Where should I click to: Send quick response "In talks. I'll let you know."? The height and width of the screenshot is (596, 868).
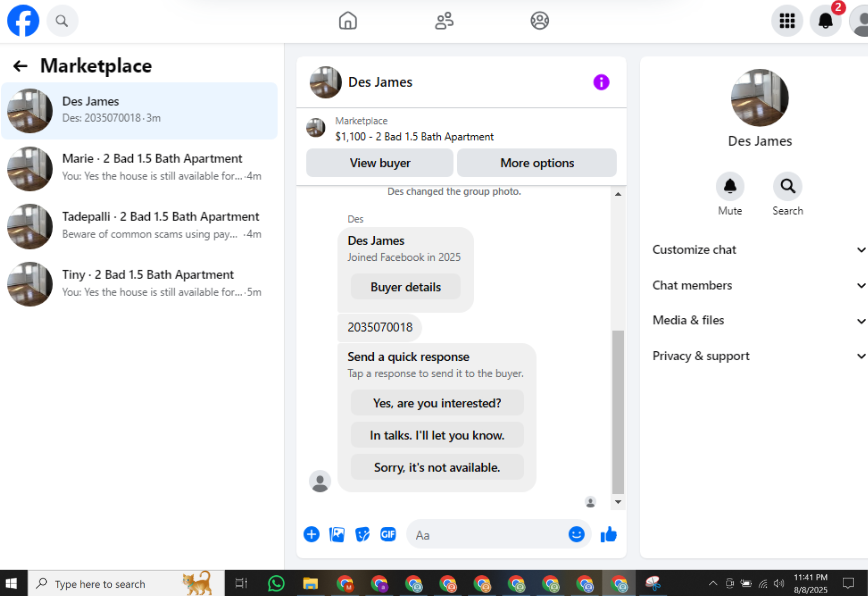[437, 435]
